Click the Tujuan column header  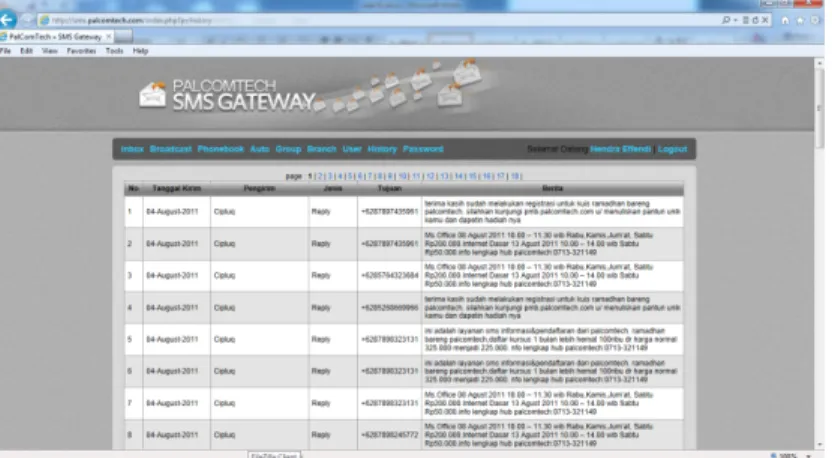(389, 188)
